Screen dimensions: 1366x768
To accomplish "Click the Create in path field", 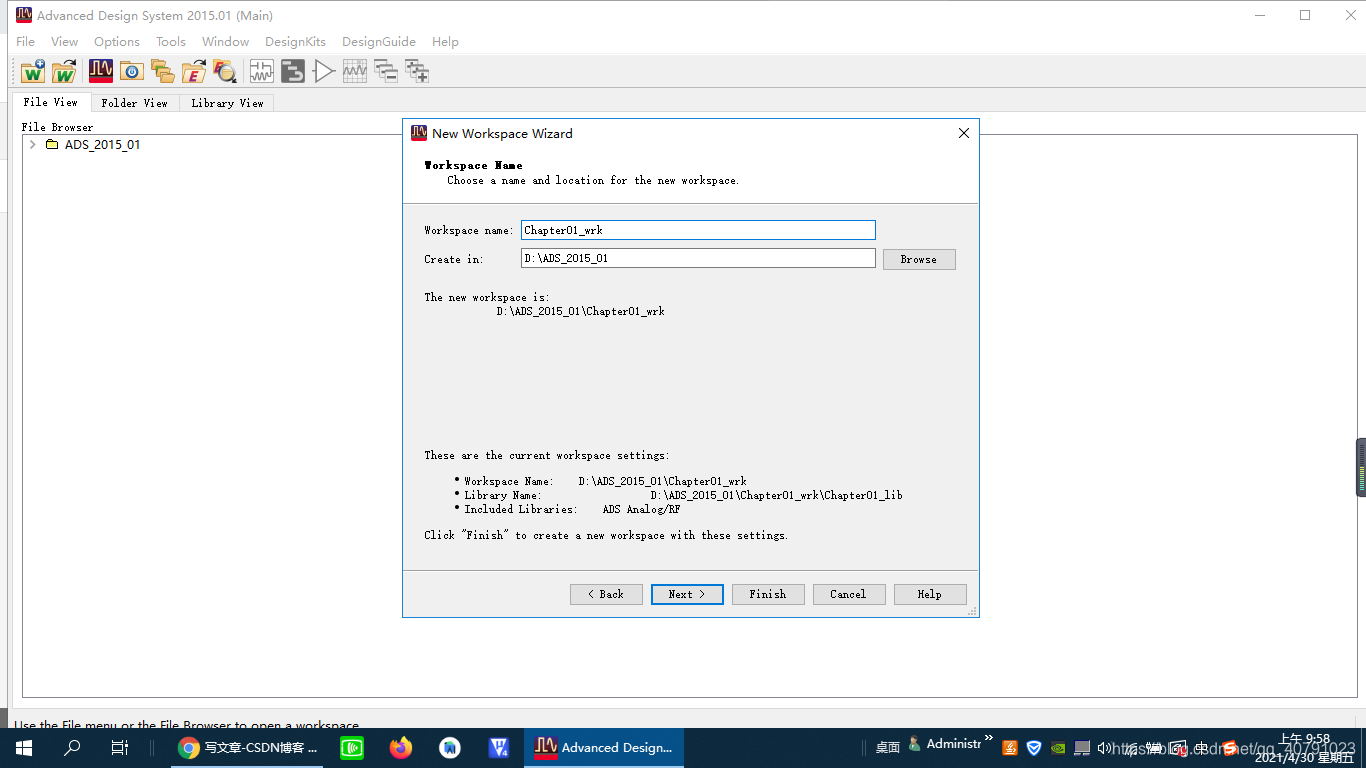I will tap(698, 258).
